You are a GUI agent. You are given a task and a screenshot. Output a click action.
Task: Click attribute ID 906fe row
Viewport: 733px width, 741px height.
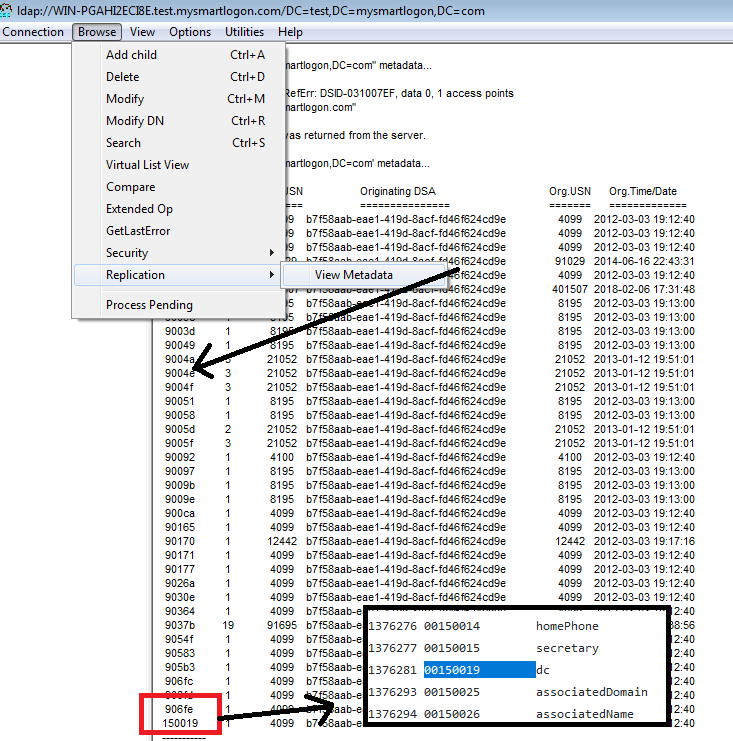click(x=179, y=709)
